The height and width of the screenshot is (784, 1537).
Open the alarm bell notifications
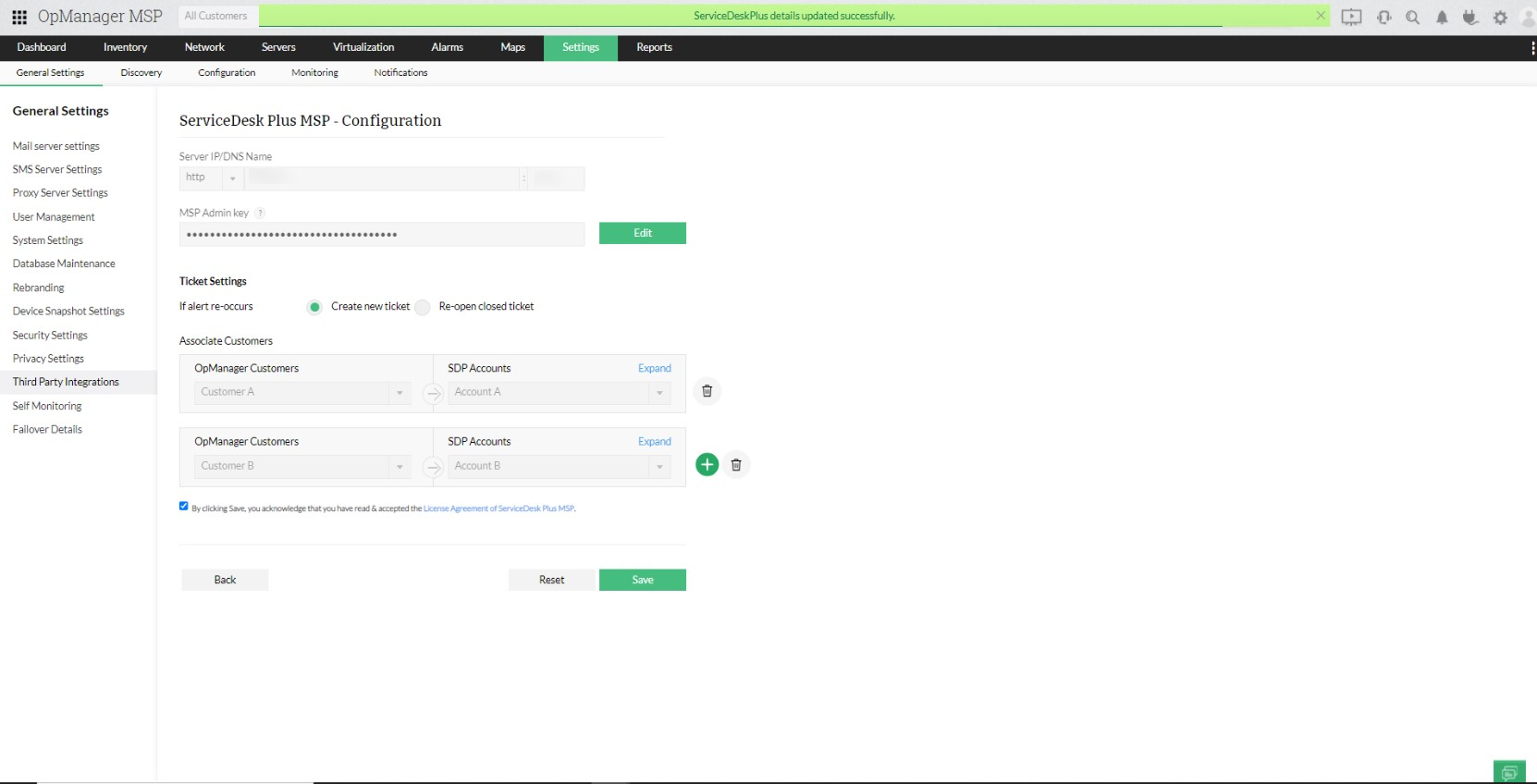(1442, 17)
